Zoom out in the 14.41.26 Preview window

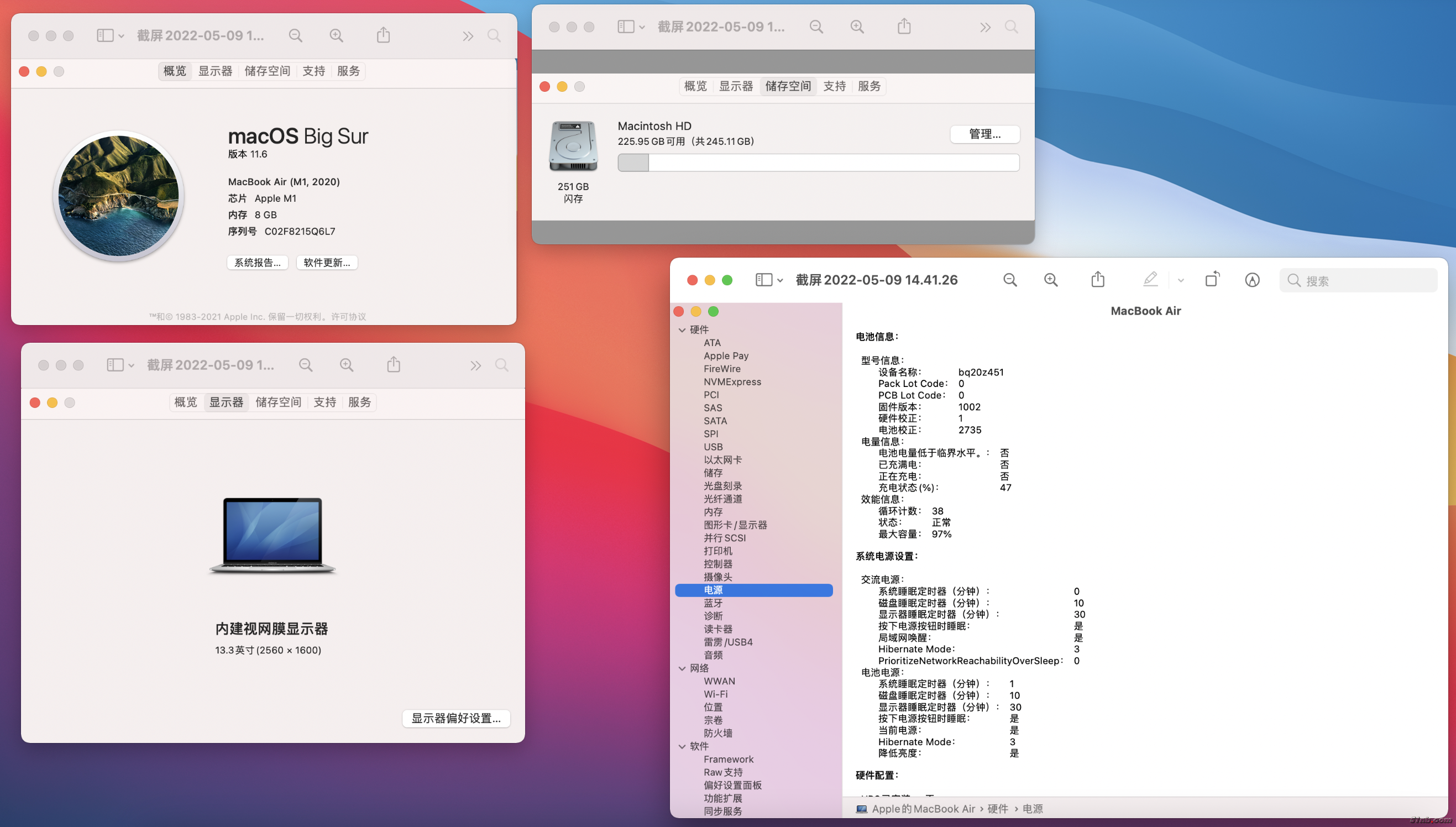click(x=1010, y=280)
